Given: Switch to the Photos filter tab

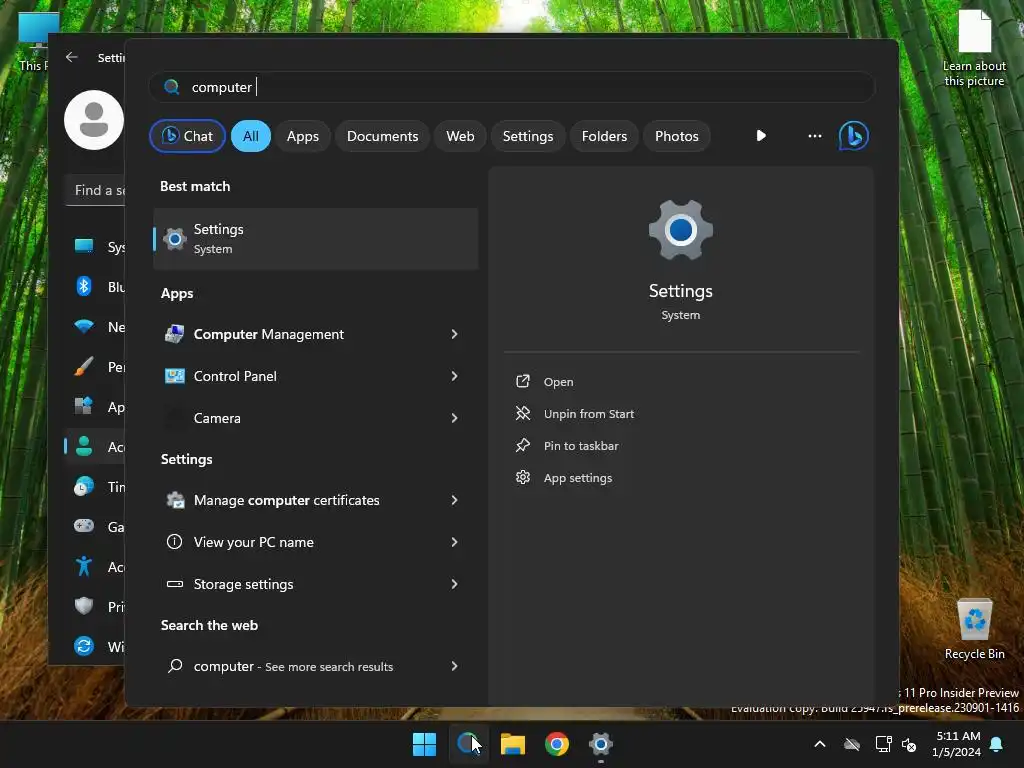Looking at the screenshot, I should [677, 136].
